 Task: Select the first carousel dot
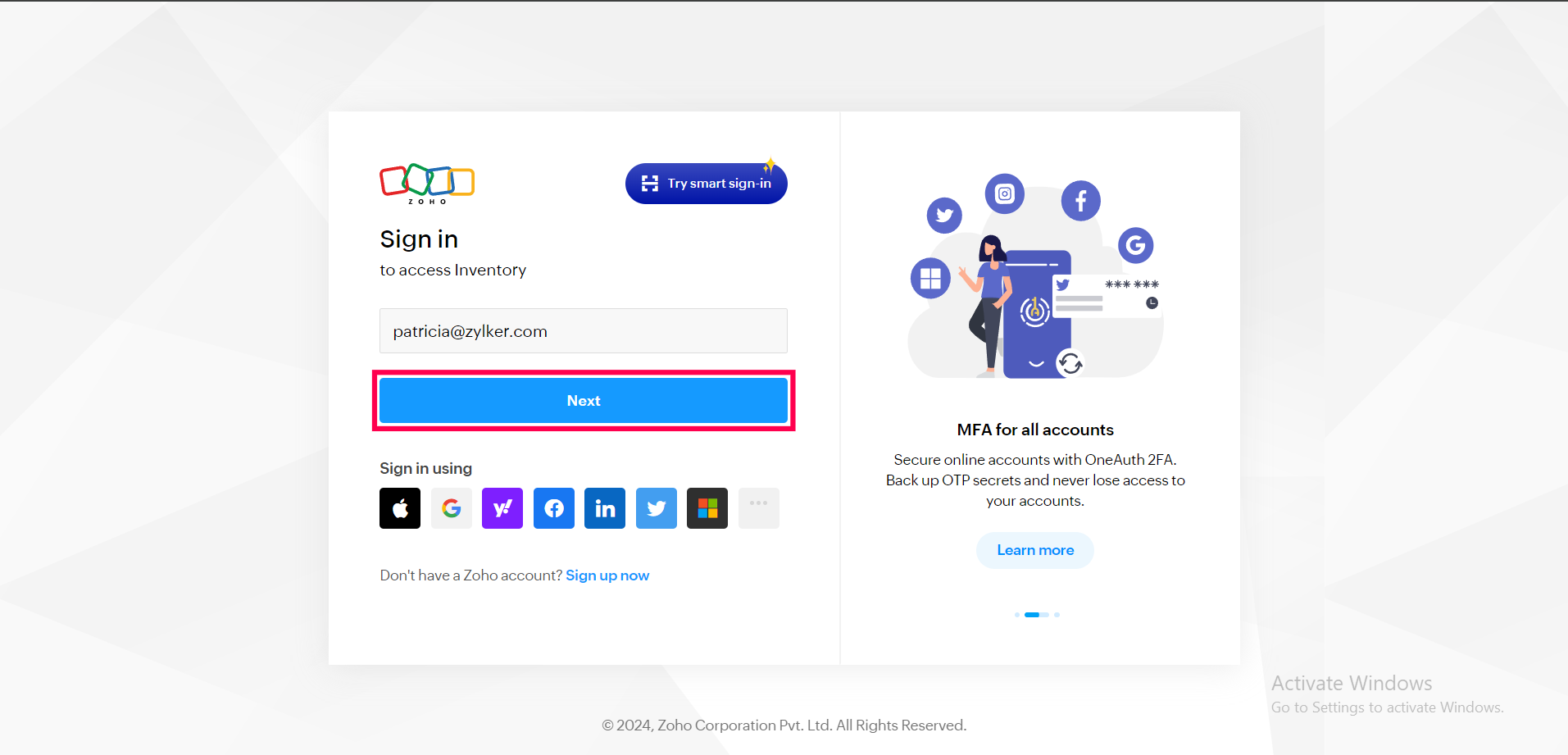1016,615
